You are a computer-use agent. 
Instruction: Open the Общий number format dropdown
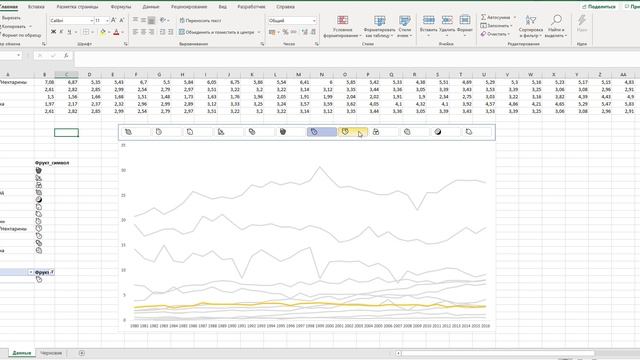tap(314, 20)
